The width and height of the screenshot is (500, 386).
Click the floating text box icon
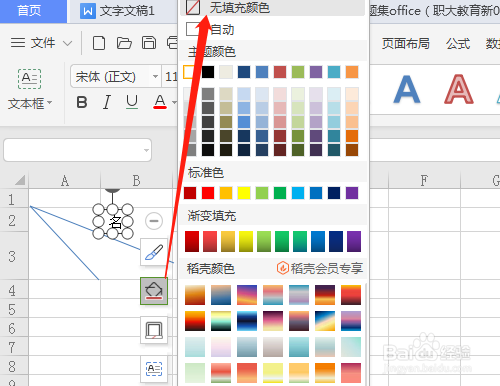point(154,369)
